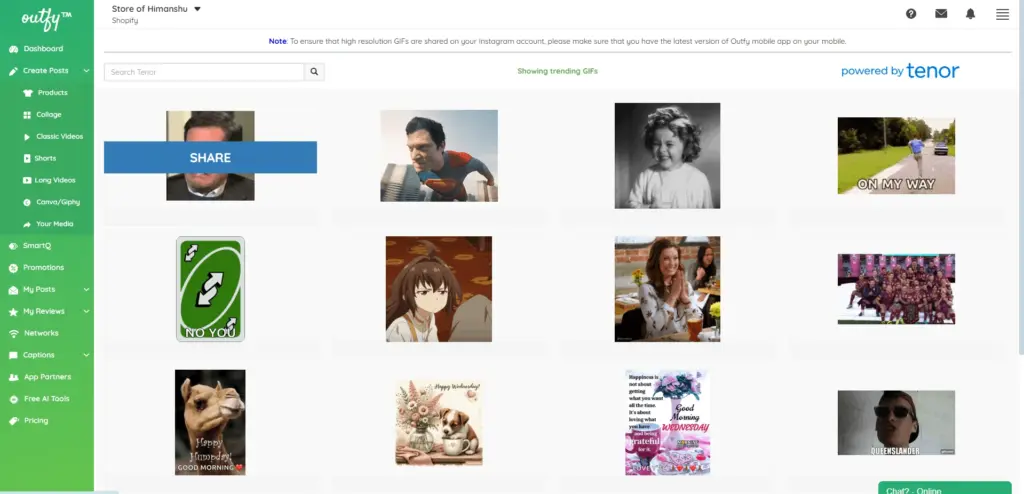Click the Tenor search magnifier button
The height and width of the screenshot is (494, 1024).
(x=314, y=72)
